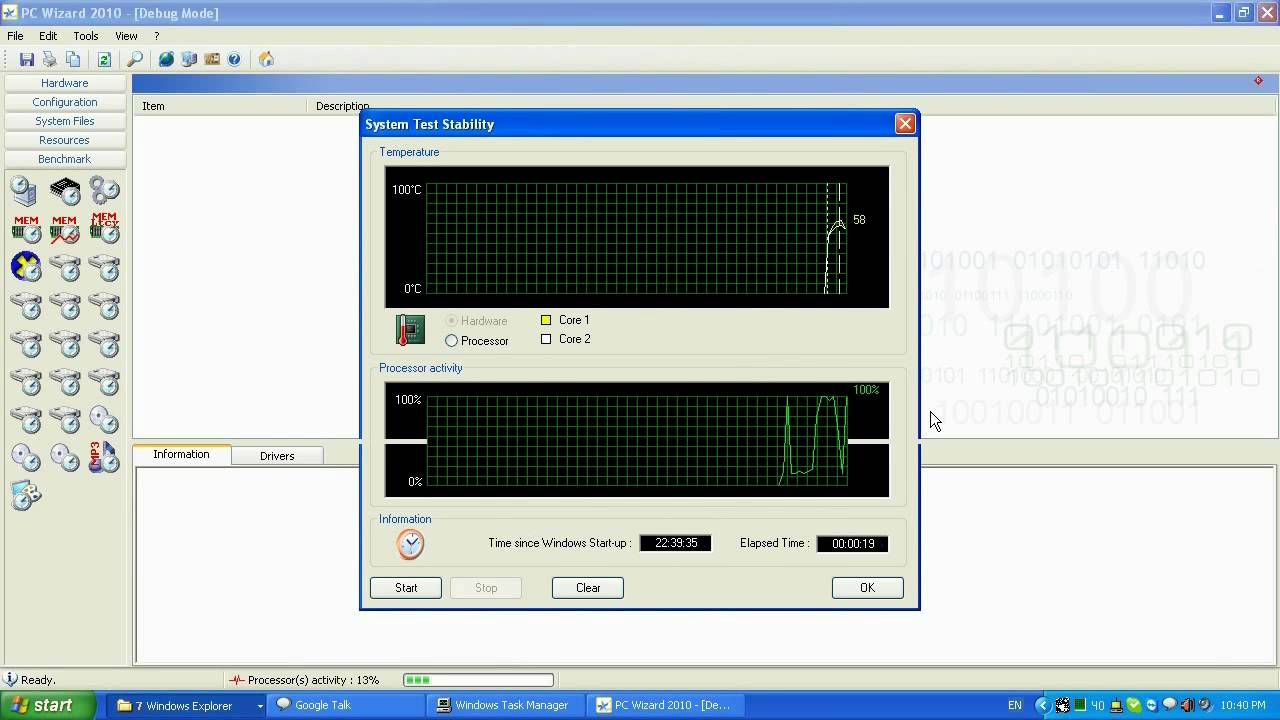
Task: Open the Tools menu
Action: click(x=86, y=36)
